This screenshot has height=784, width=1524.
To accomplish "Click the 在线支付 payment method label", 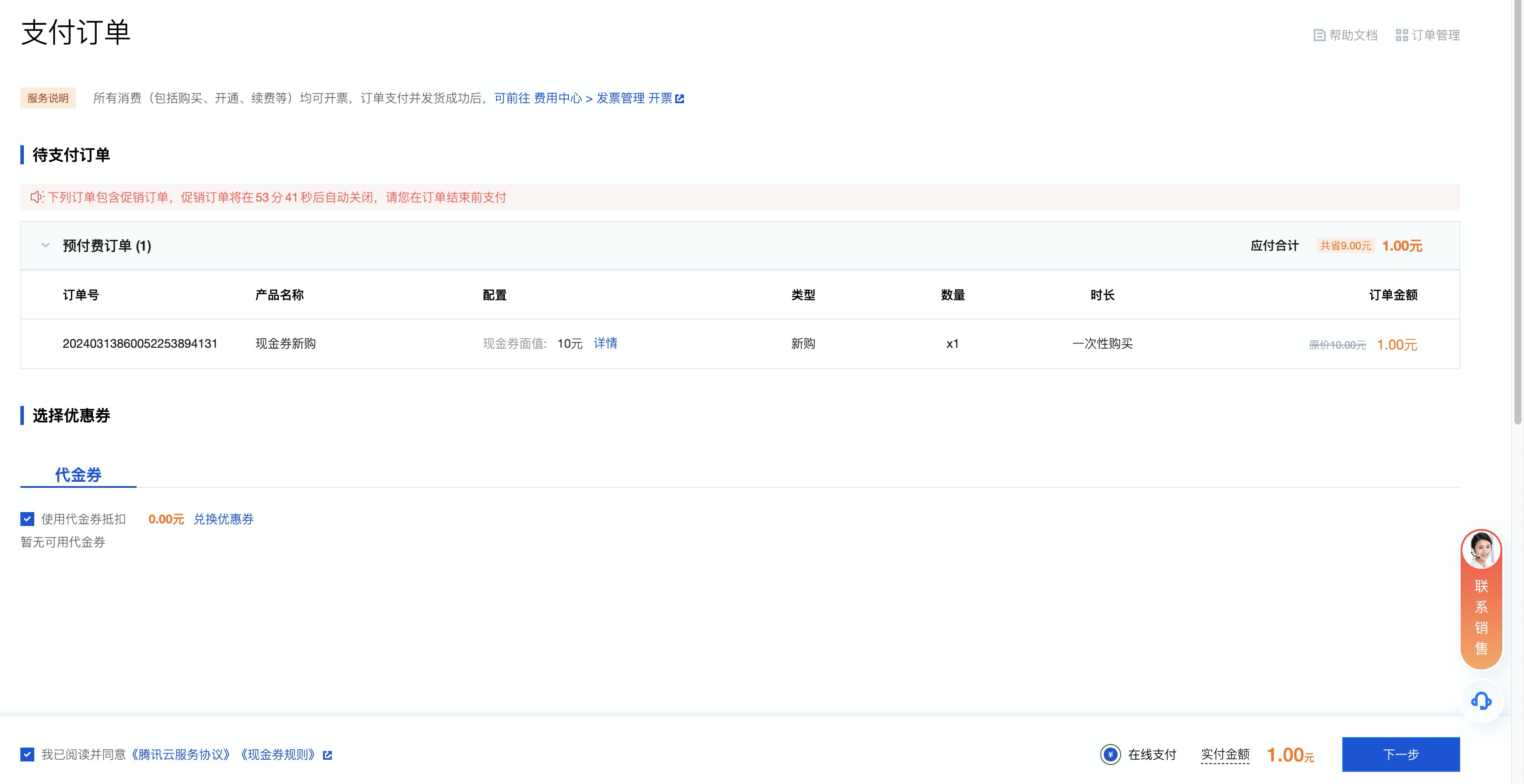I will 1152,755.
